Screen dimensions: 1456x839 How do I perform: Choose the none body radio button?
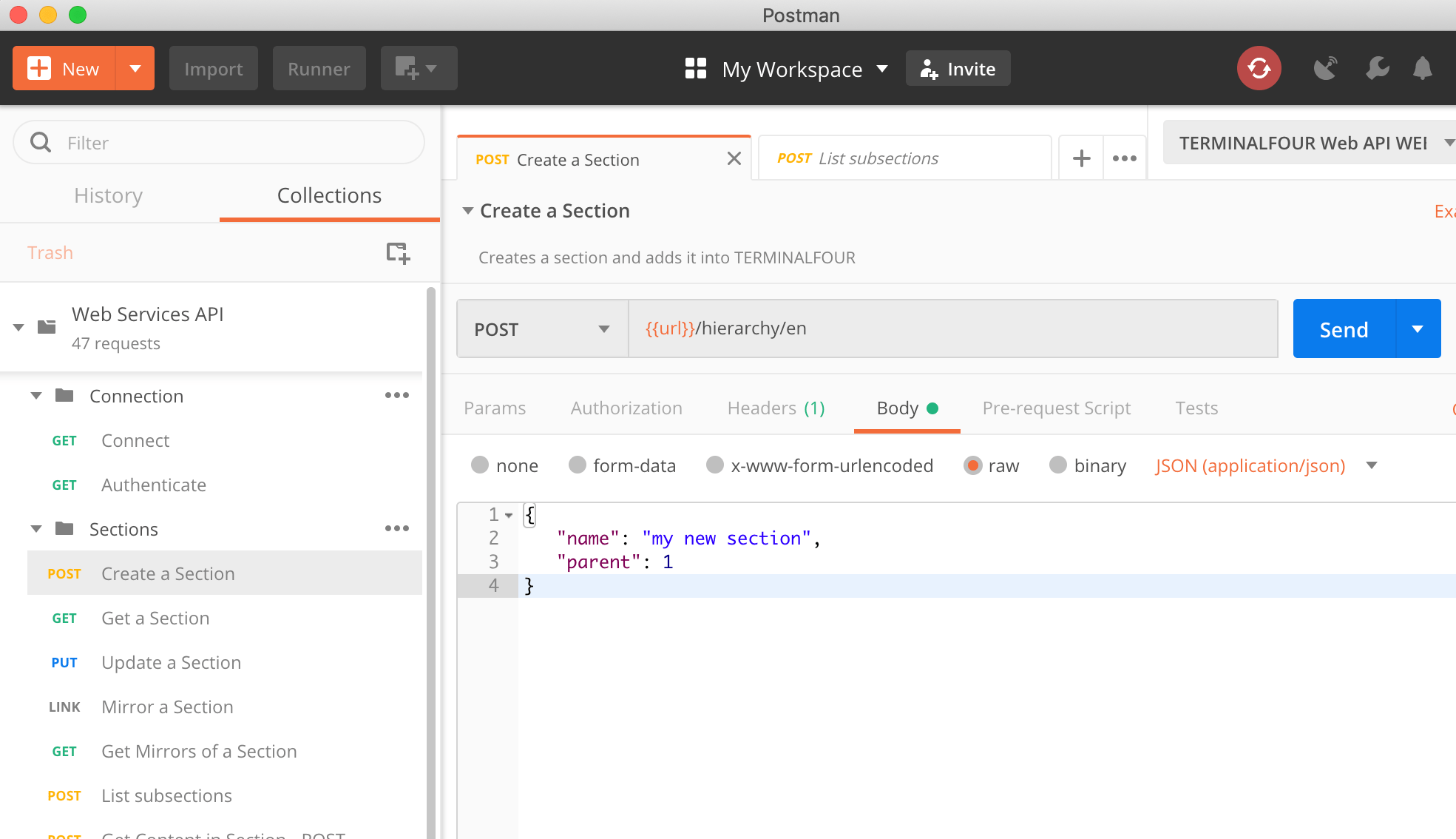480,465
